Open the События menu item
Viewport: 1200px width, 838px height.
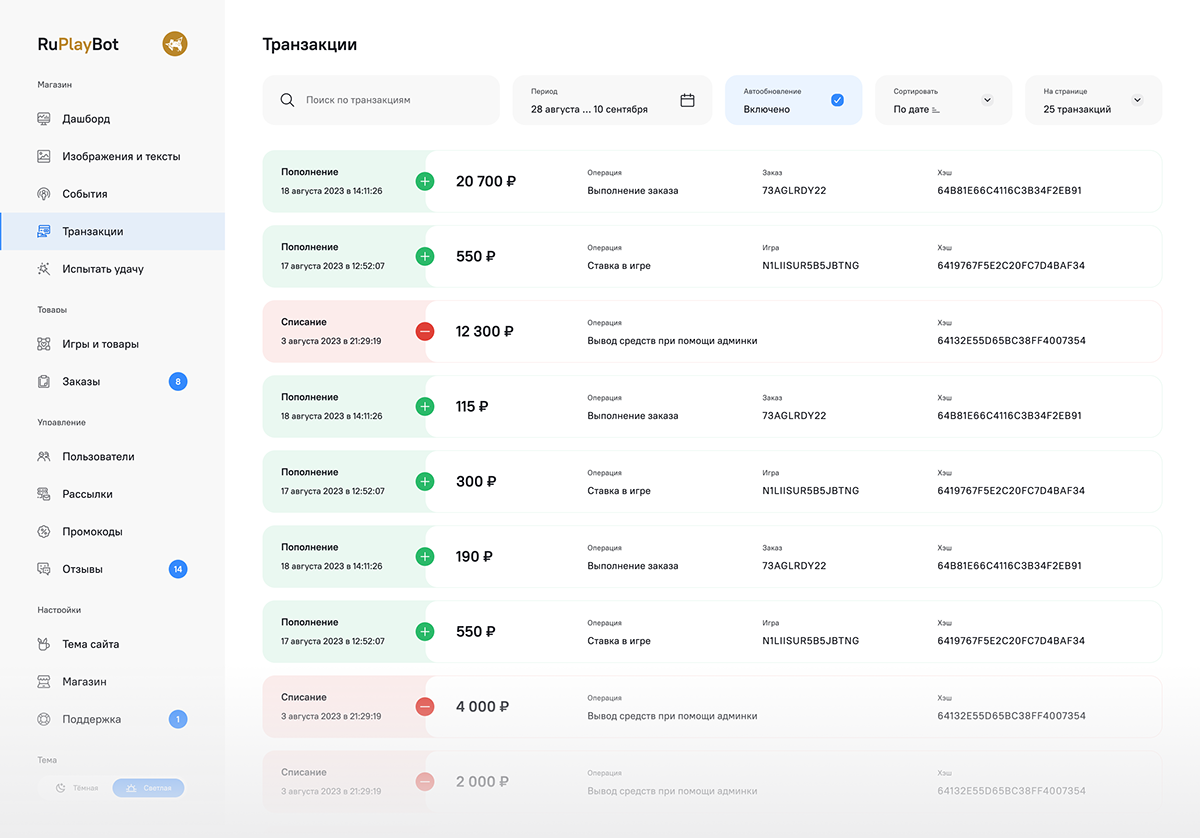tap(112, 194)
